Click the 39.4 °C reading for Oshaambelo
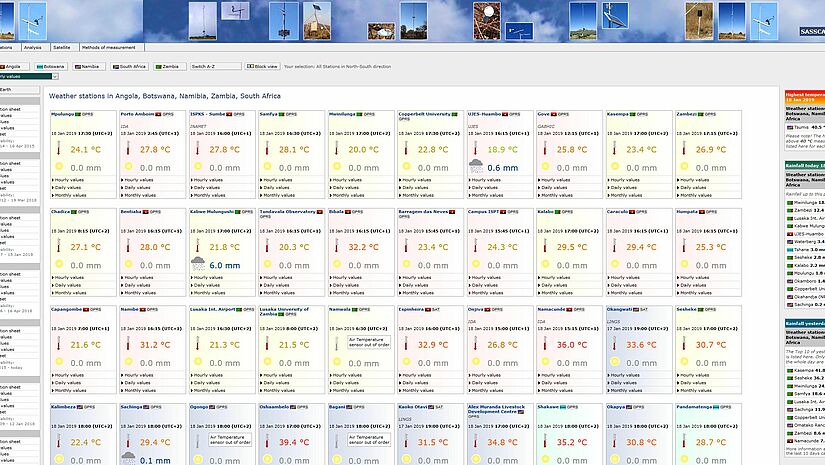Image resolution: width=825 pixels, height=465 pixels. (x=294, y=443)
